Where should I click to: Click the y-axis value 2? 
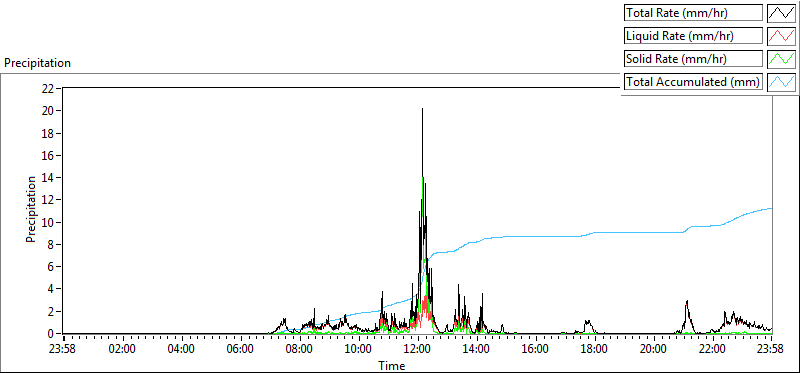click(51, 312)
